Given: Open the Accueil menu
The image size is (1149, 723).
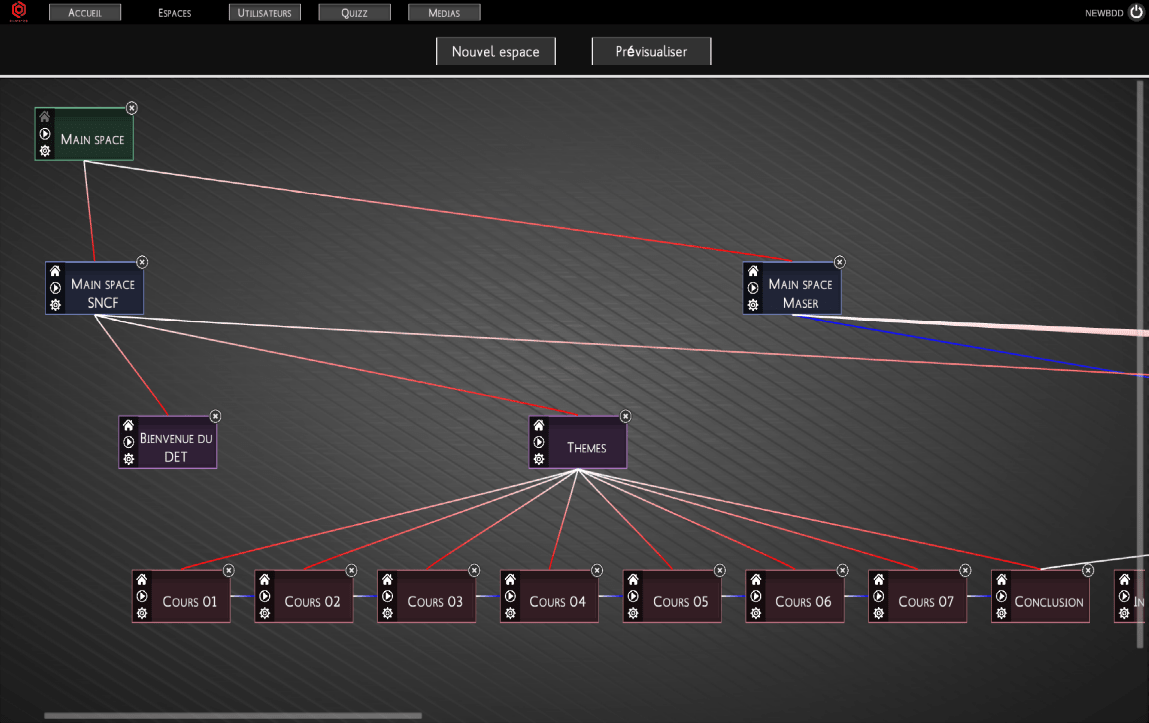Looking at the screenshot, I should tap(85, 12).
